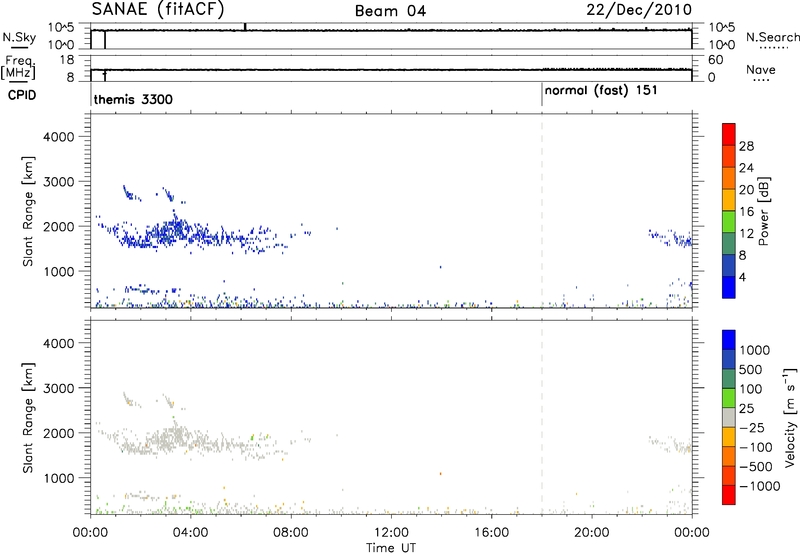Click the orange velocity point near 14:00
This screenshot has width=800, height=554.
point(440,473)
